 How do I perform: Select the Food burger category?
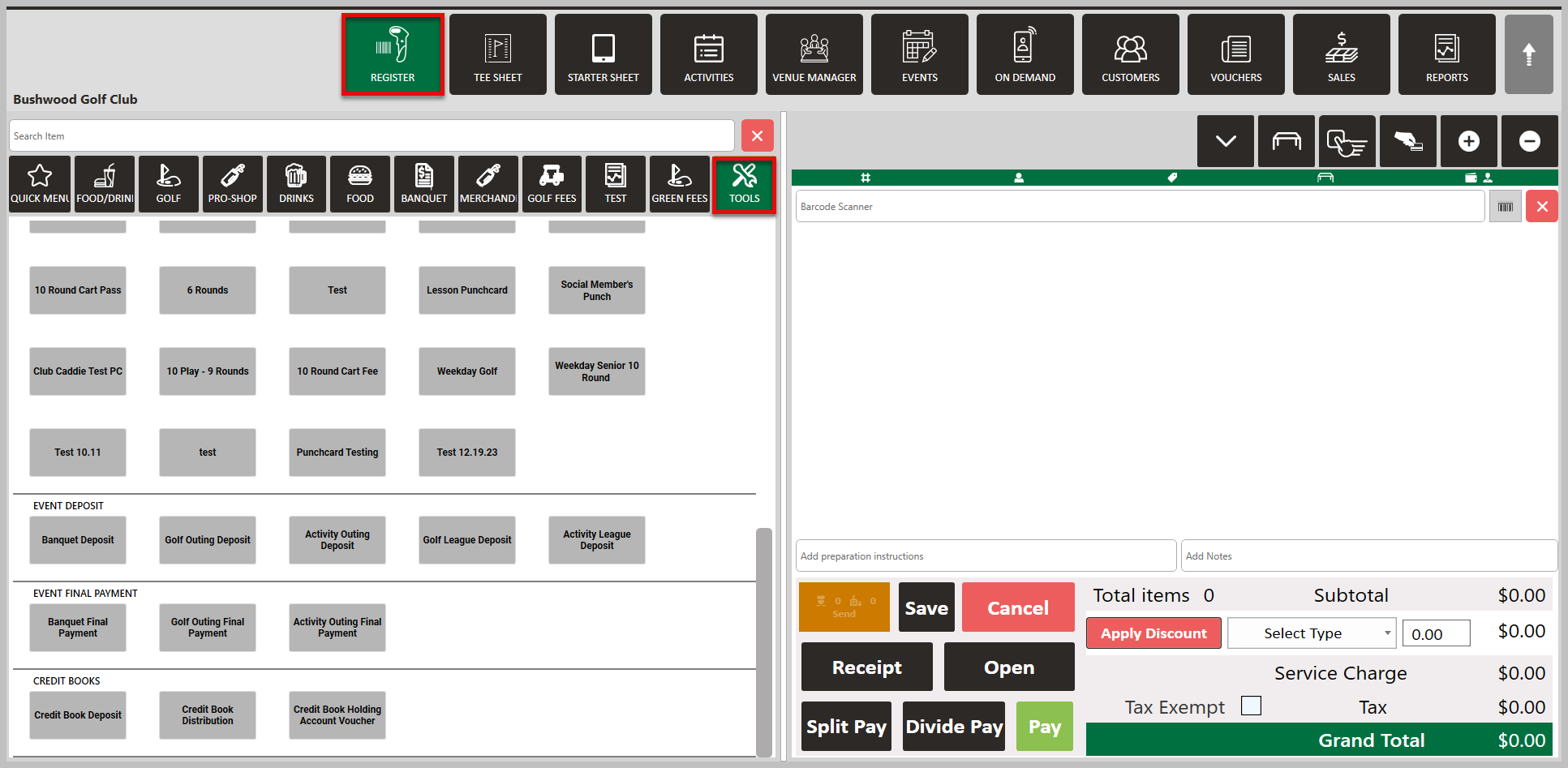(360, 184)
